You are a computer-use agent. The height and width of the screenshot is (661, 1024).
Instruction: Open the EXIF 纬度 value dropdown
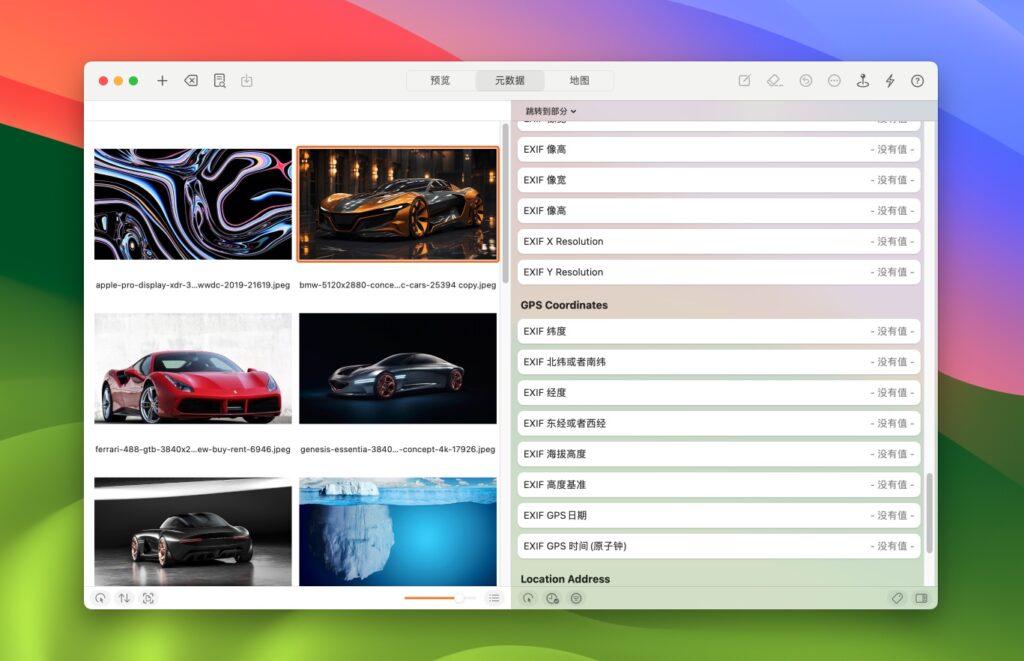pyautogui.click(x=891, y=331)
